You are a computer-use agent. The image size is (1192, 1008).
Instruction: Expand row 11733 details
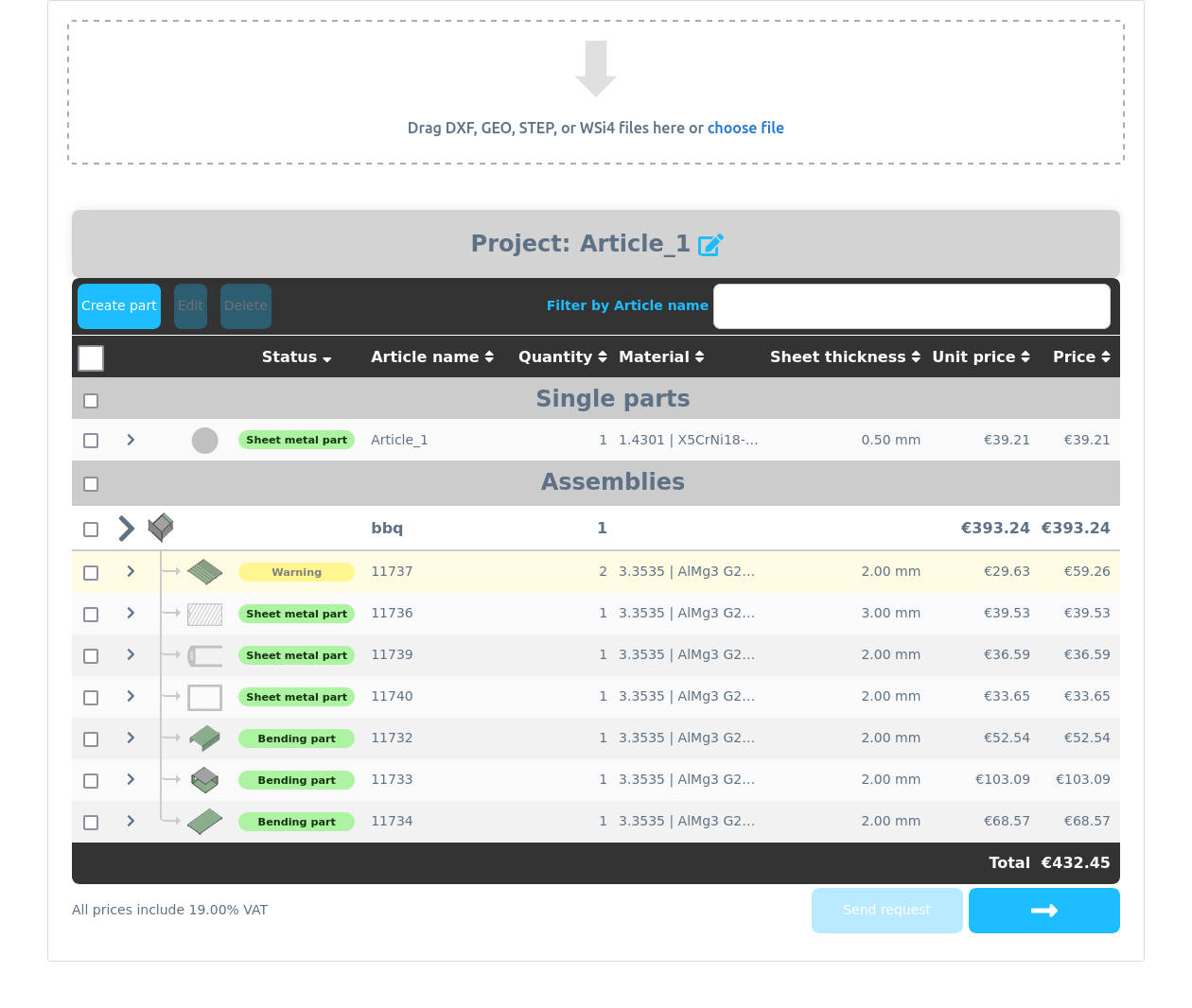(131, 779)
